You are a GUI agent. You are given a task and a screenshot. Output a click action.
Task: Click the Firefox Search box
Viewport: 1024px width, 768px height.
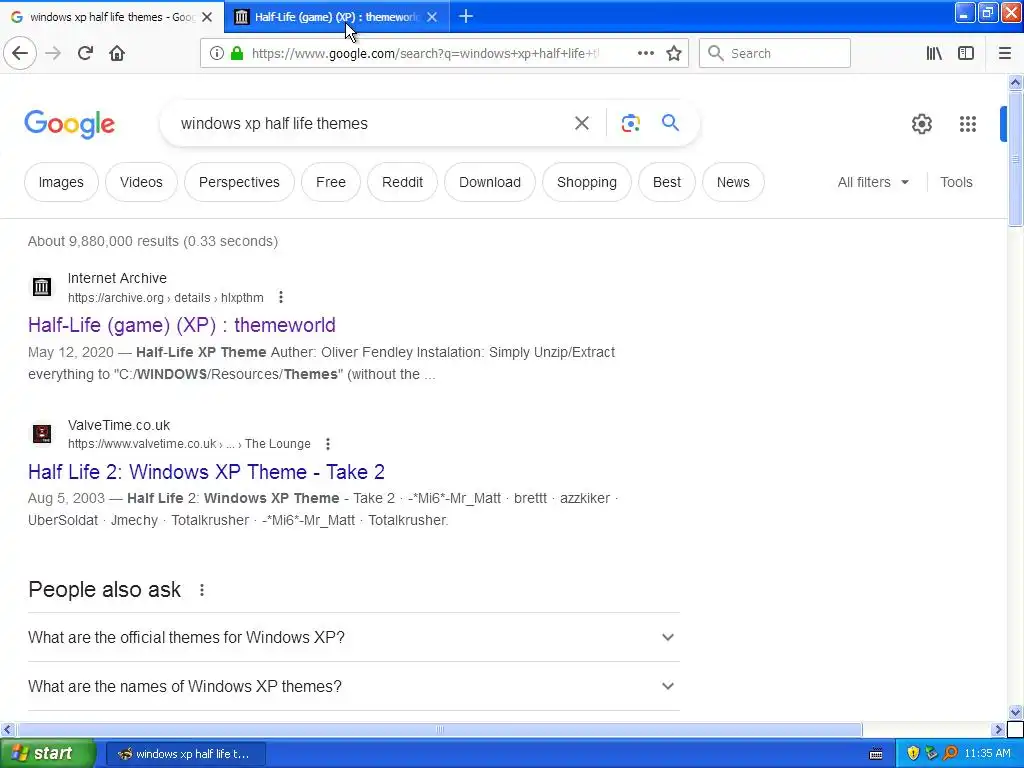(775, 54)
